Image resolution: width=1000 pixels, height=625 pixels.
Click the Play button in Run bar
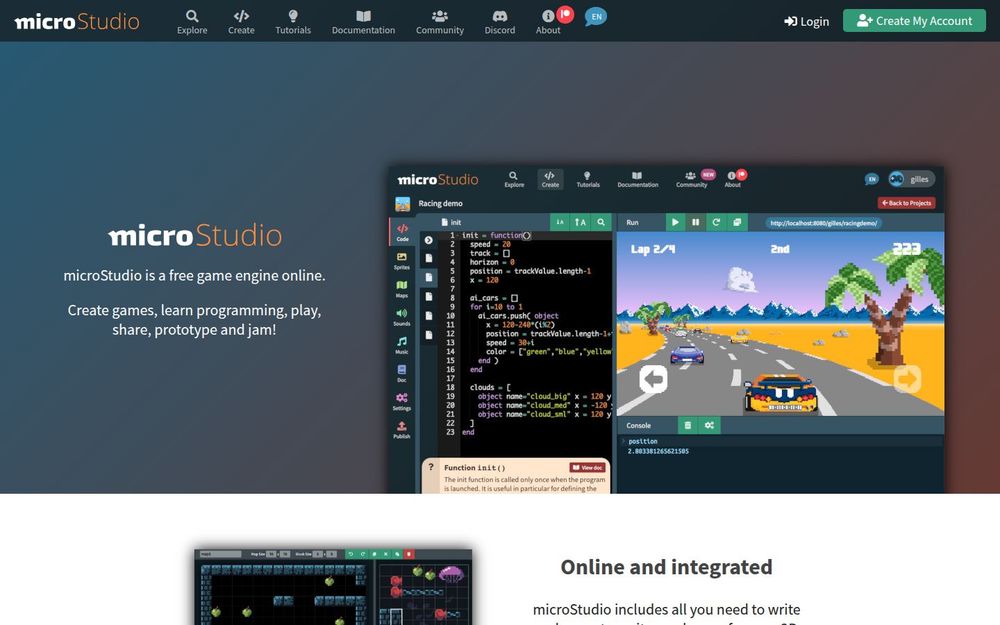675,222
